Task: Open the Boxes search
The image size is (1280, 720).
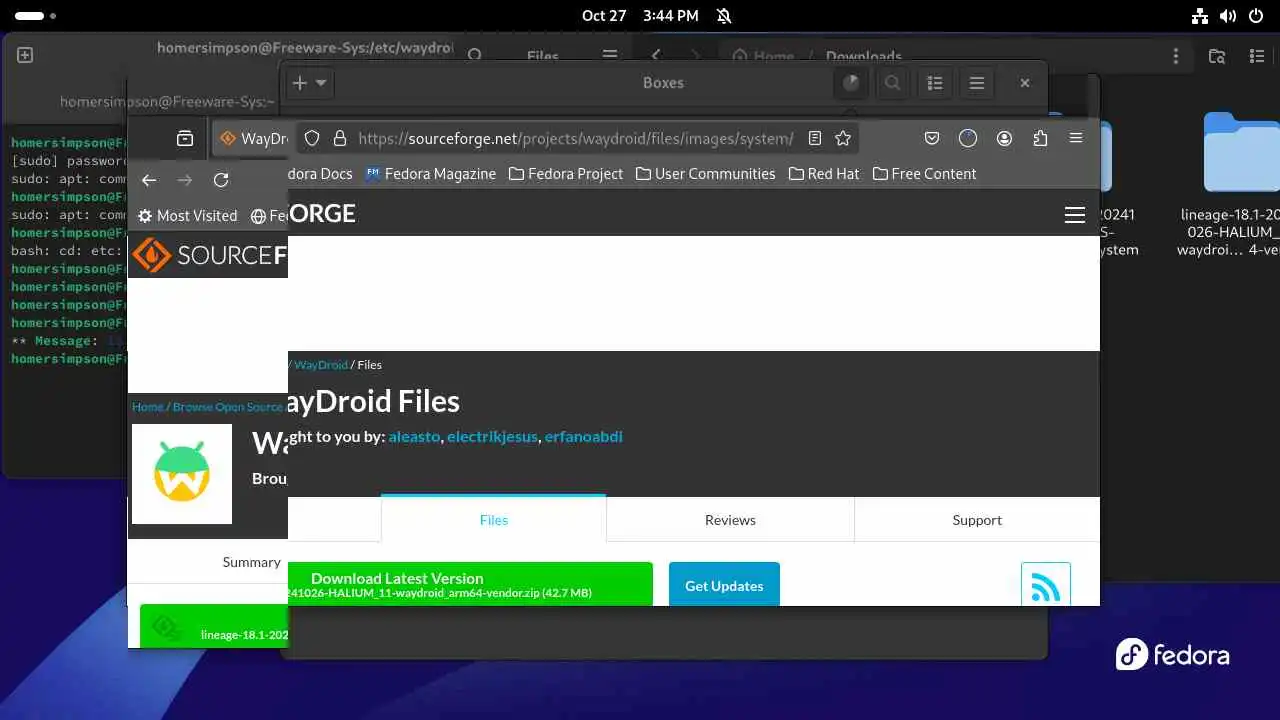Action: 892,83
